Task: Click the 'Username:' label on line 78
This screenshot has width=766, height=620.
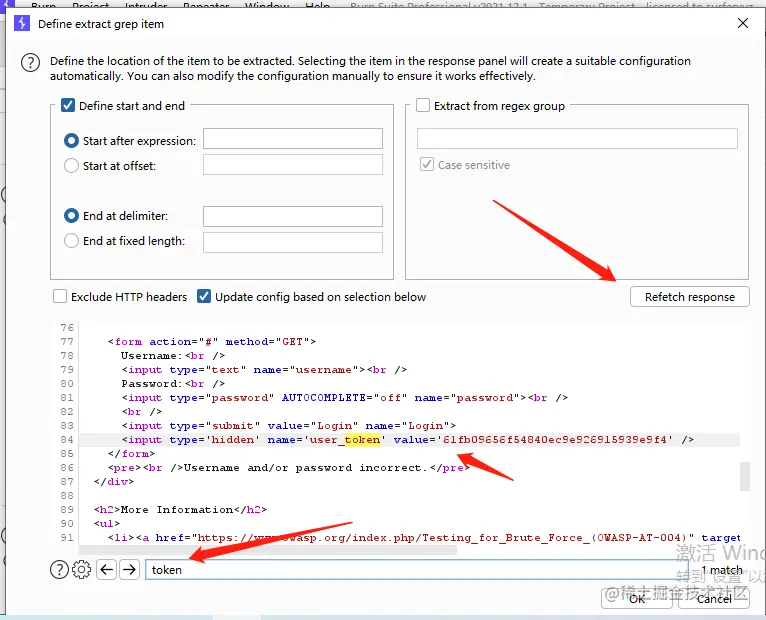Action: pyautogui.click(x=151, y=356)
